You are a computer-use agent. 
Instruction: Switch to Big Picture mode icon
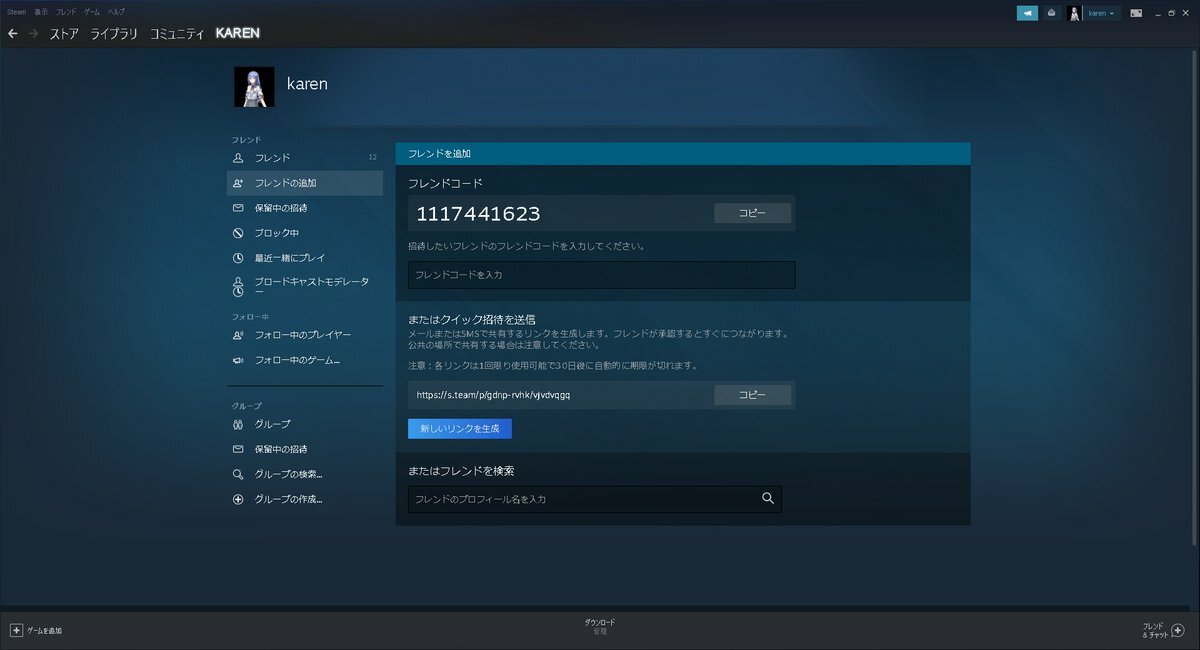[x=1136, y=13]
